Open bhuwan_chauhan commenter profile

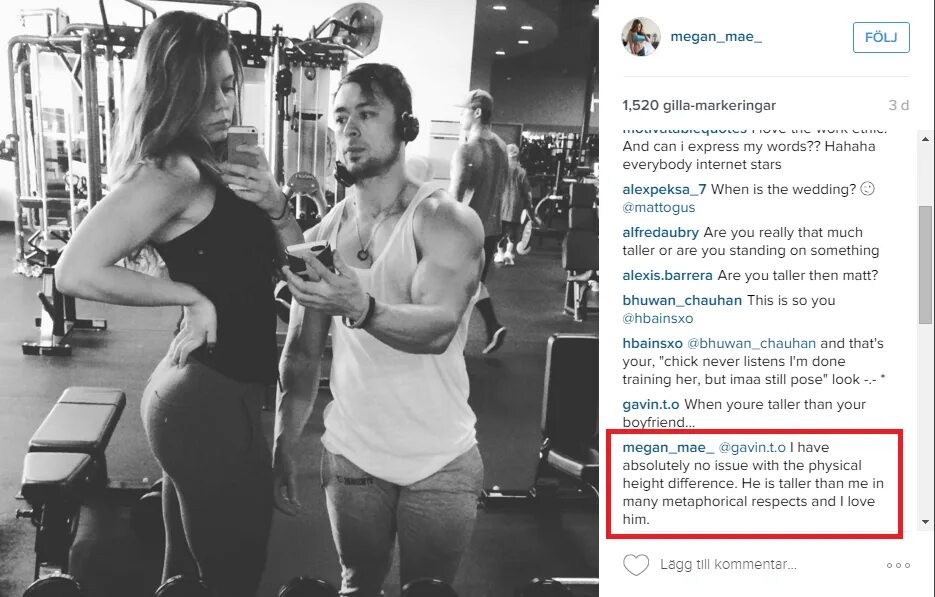click(x=682, y=301)
